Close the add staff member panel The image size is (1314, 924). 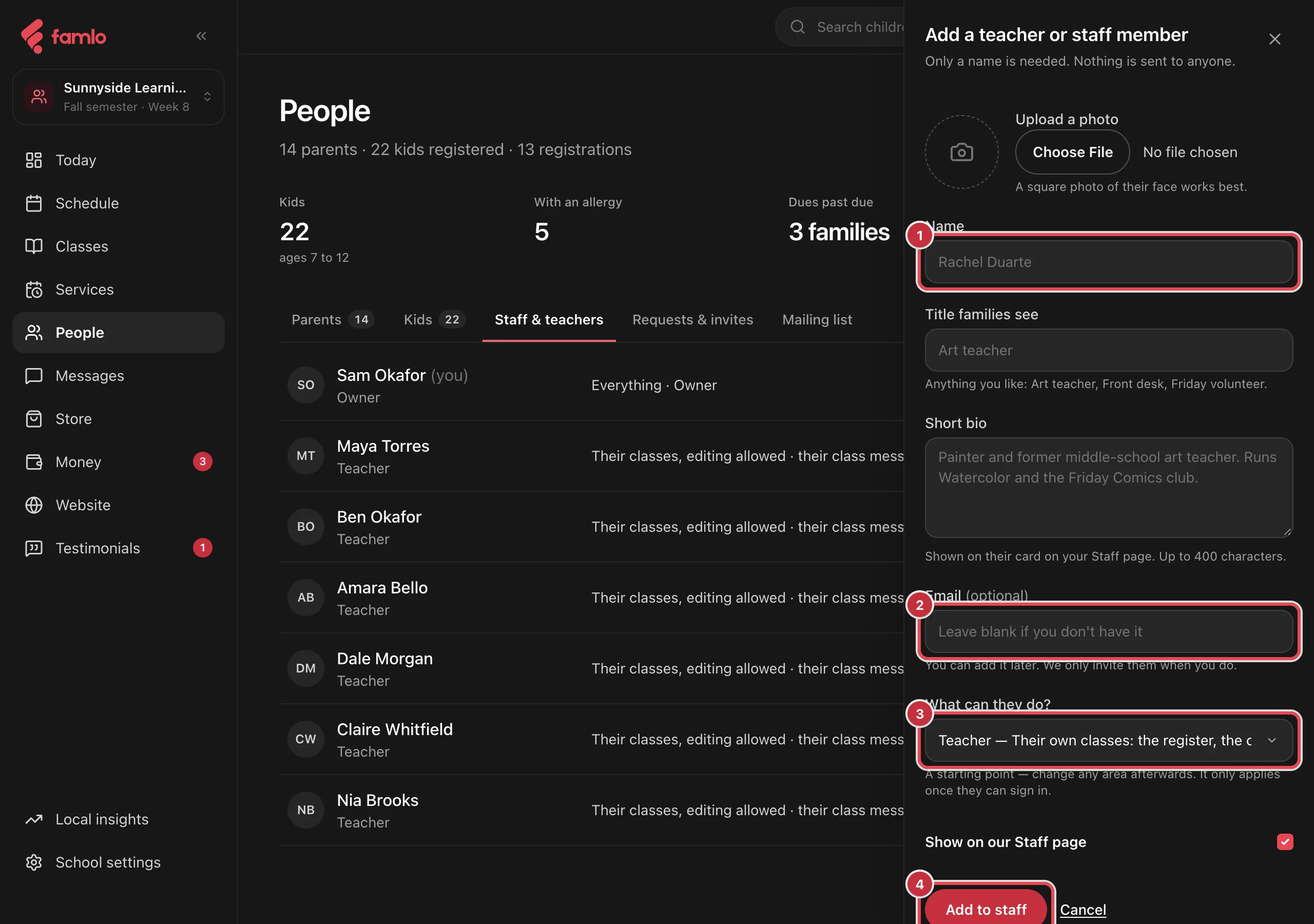(1274, 39)
